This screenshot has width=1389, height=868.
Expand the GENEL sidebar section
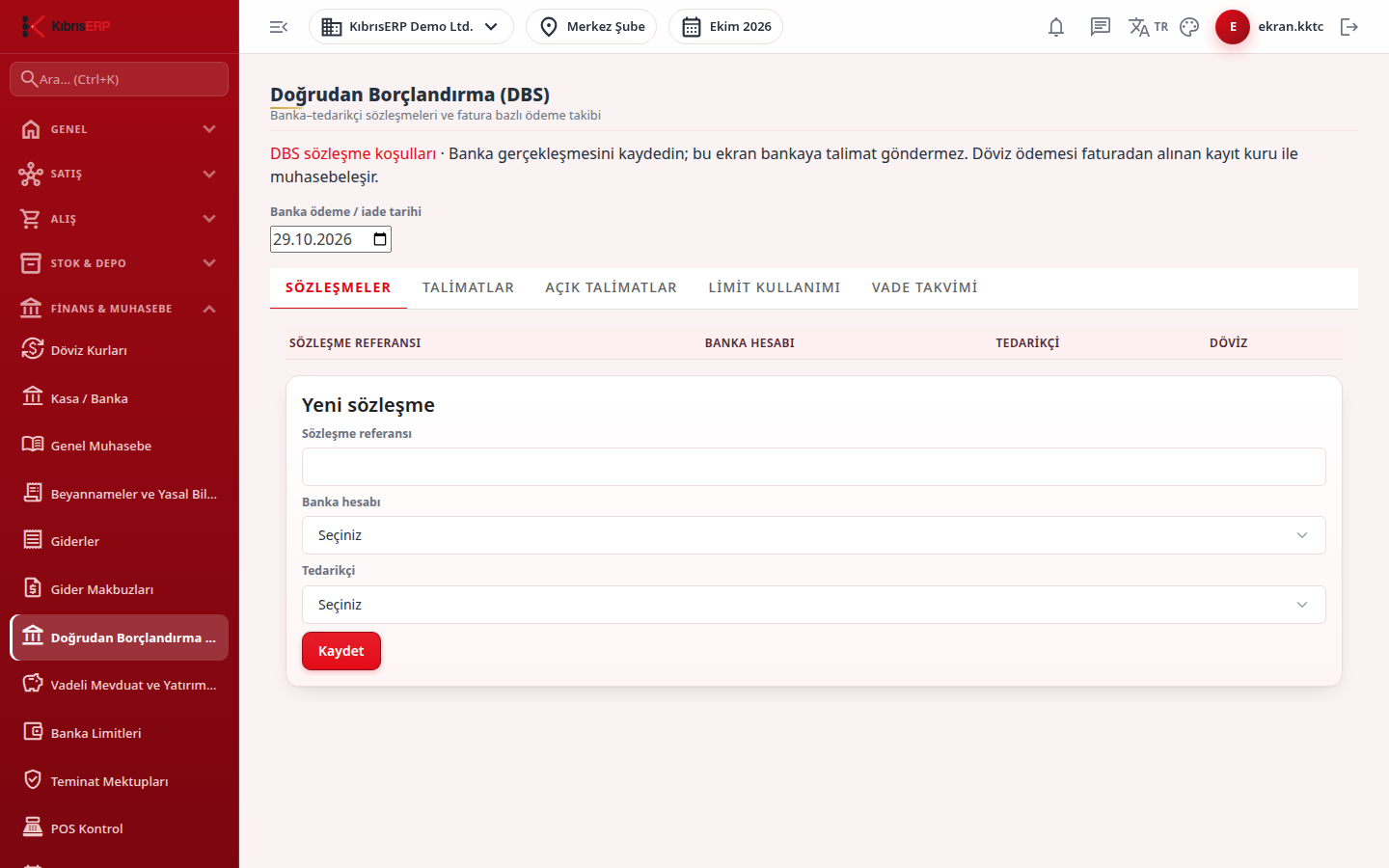pos(120,129)
